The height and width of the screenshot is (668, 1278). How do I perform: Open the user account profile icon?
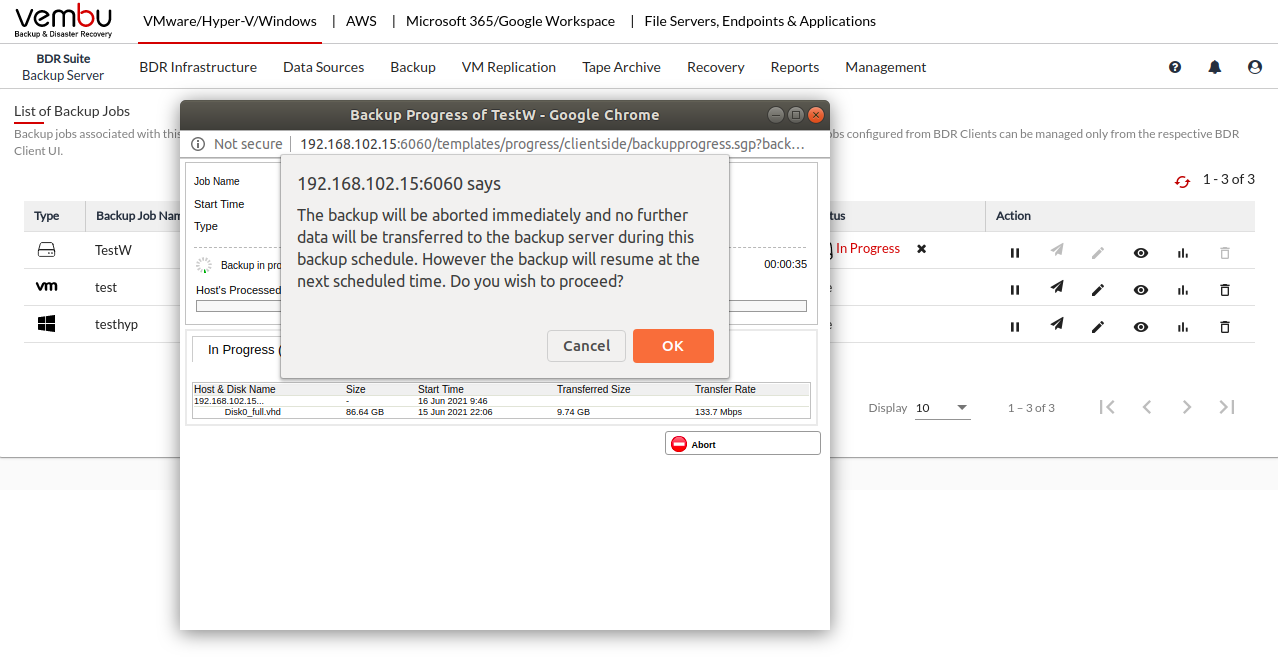point(1255,67)
